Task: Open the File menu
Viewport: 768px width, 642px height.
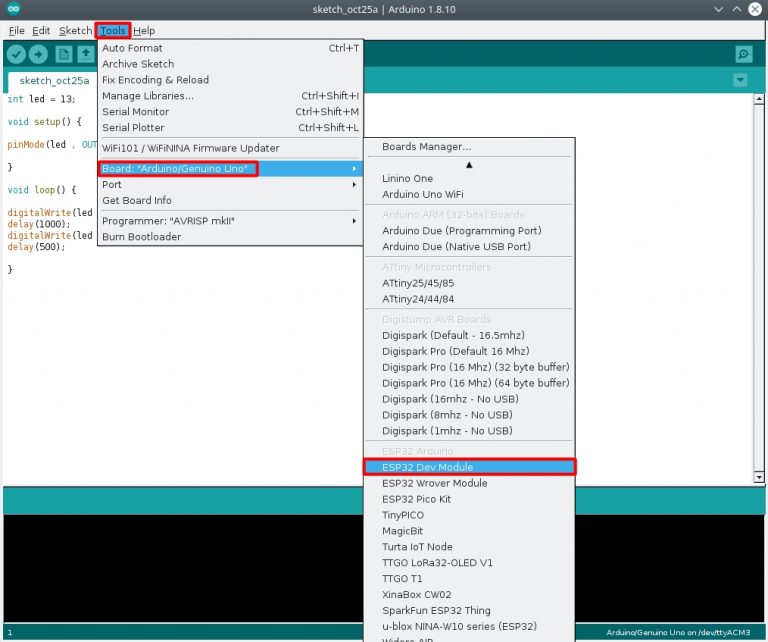Action: [x=16, y=30]
